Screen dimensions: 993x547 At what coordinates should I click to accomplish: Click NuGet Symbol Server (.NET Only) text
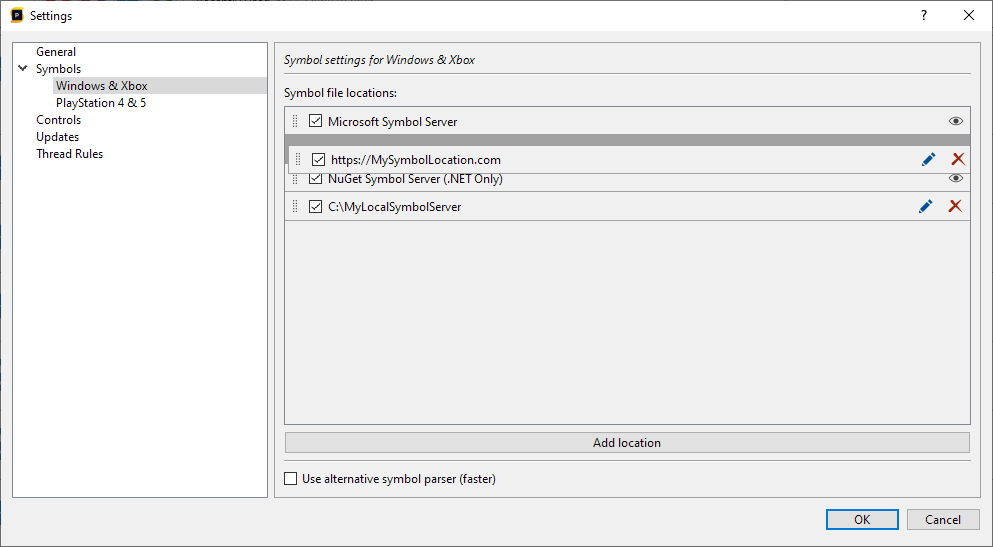coord(415,180)
